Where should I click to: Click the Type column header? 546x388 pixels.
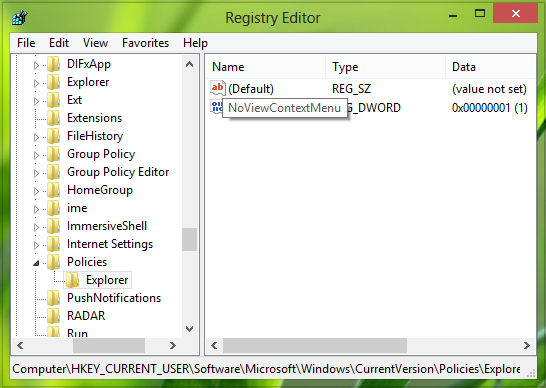click(x=386, y=67)
